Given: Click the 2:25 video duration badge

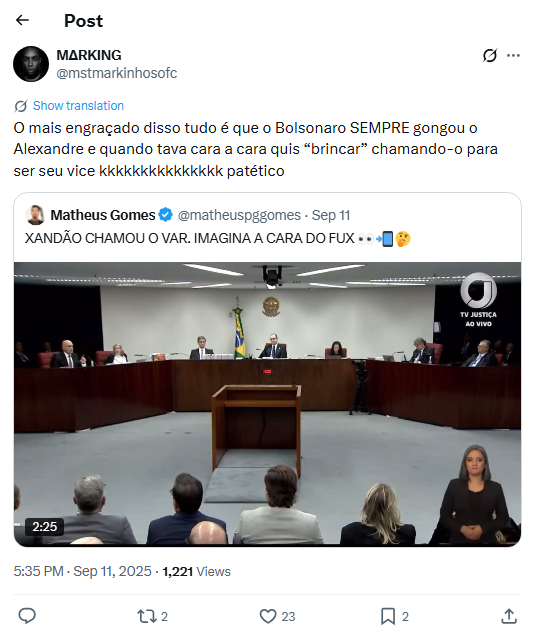Looking at the screenshot, I should [x=44, y=526].
